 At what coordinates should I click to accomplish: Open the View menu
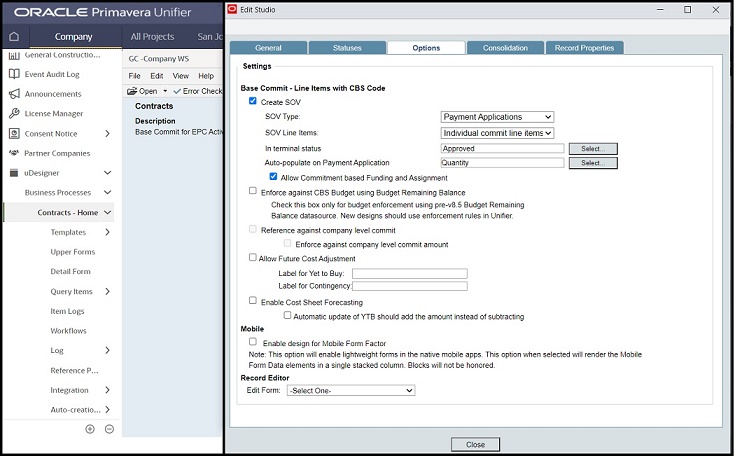coord(180,76)
